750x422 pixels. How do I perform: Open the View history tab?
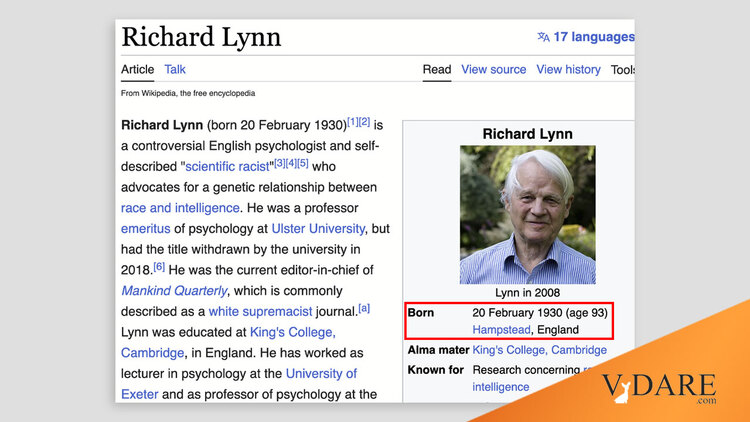click(568, 69)
